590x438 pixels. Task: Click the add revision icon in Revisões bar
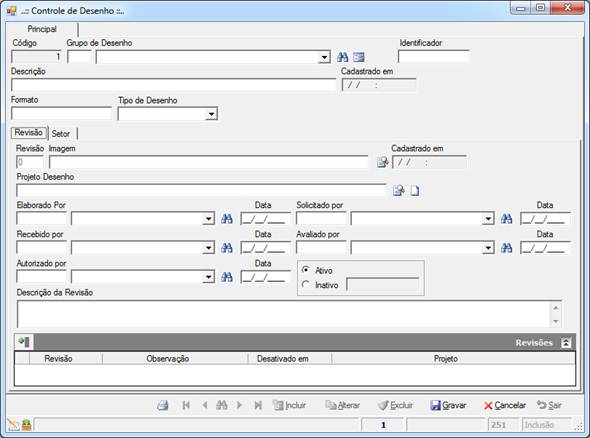point(24,342)
